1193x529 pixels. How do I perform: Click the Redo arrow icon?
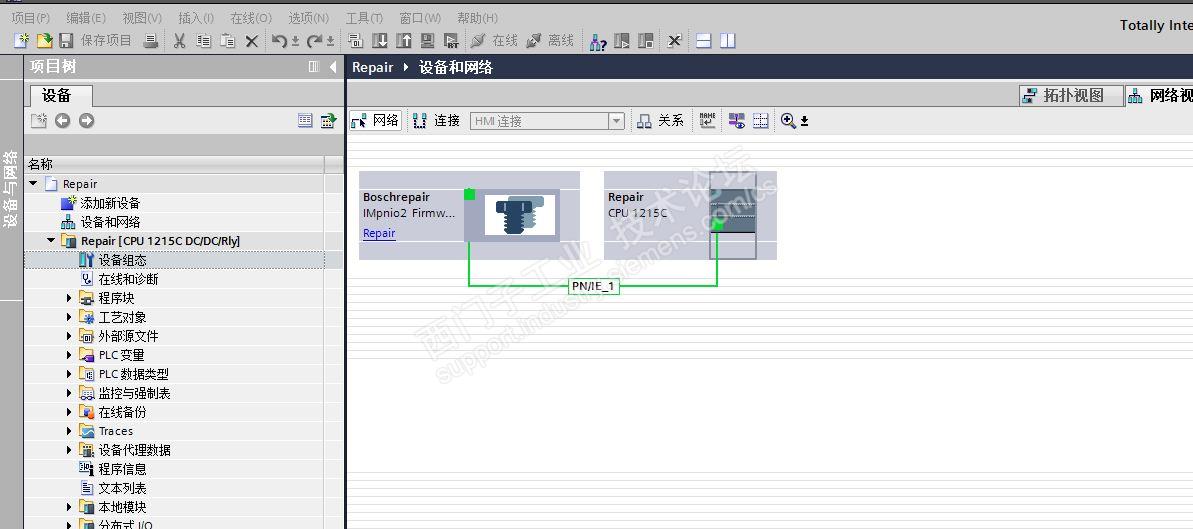click(x=314, y=41)
